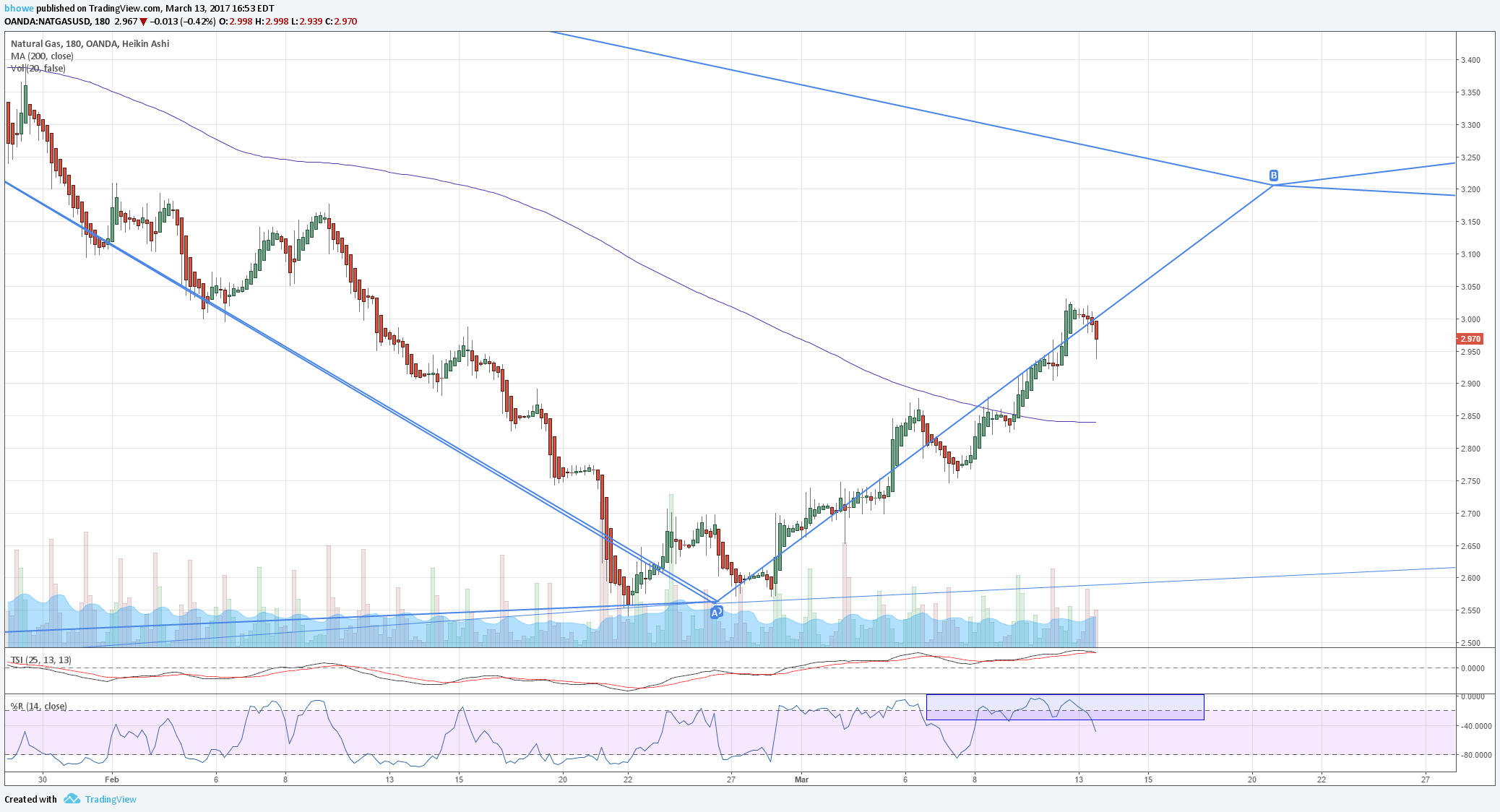Open the TradingView link at bottom
This screenshot has width=1500, height=812.
click(x=111, y=799)
